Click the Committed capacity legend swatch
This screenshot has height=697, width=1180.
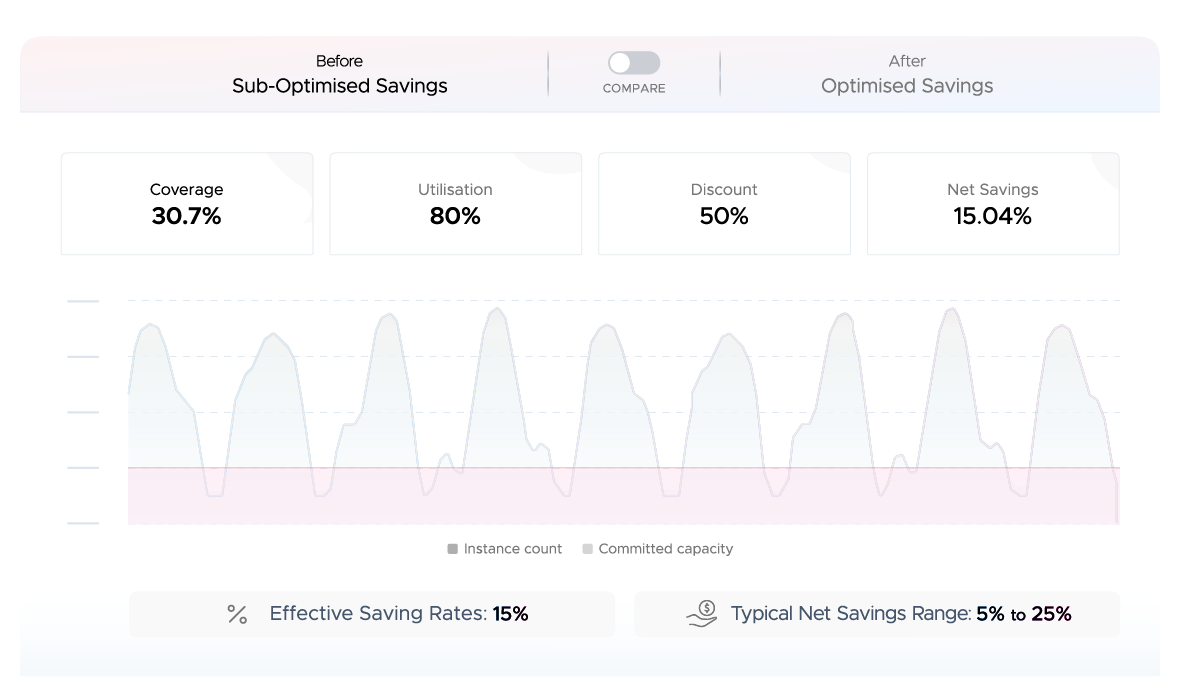tap(588, 549)
